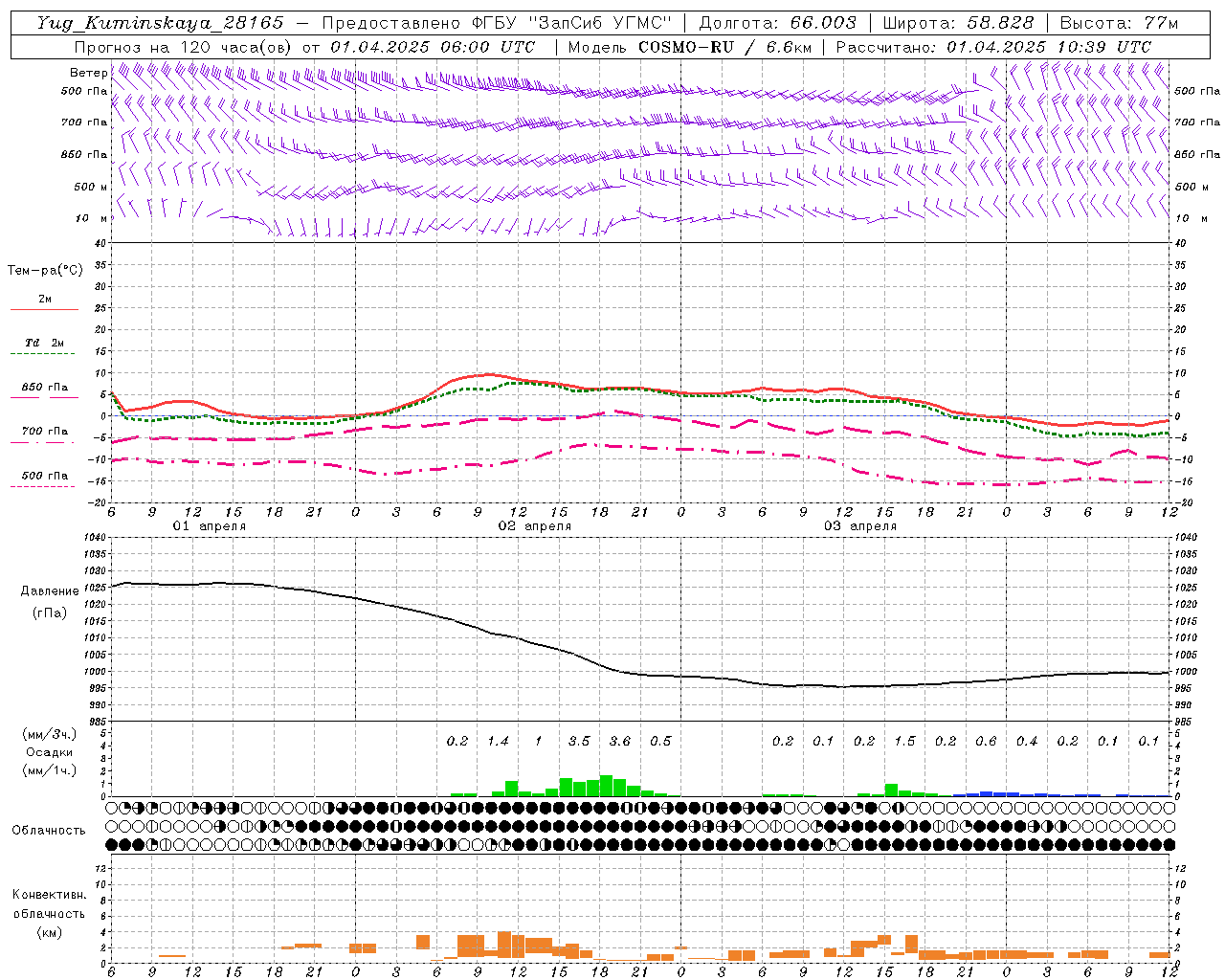This screenshot has width=1225, height=980.
Task: Click the Ветер wind panel label
Action: point(88,73)
